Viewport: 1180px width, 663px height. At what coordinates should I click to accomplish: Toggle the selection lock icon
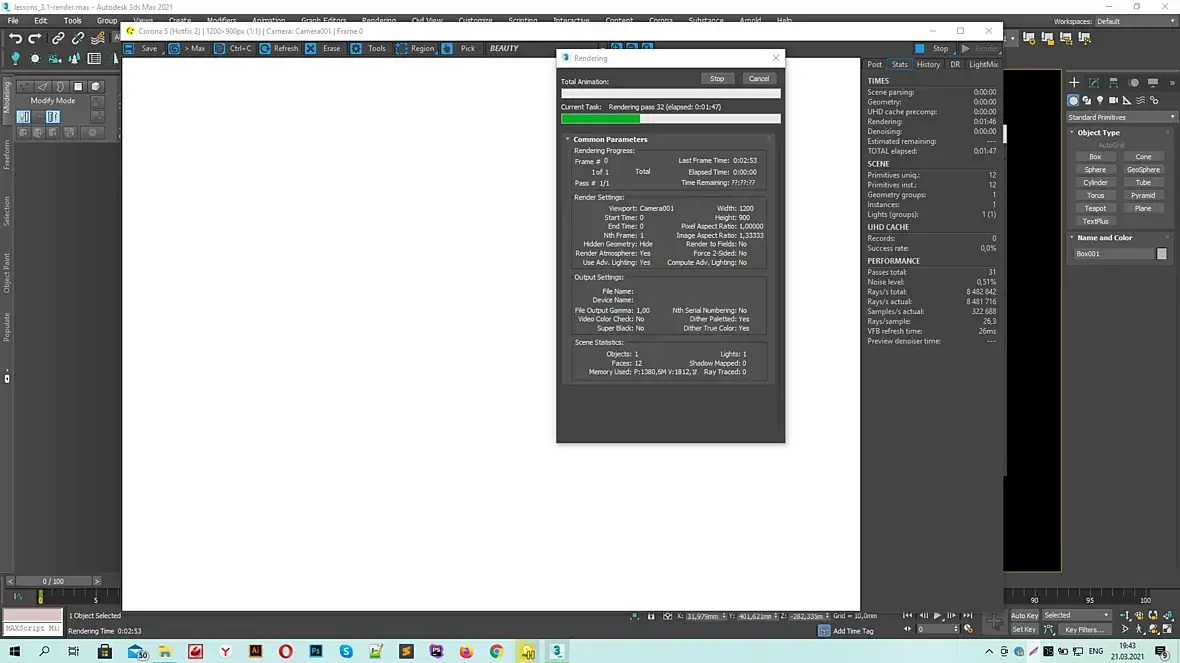[x=651, y=616]
